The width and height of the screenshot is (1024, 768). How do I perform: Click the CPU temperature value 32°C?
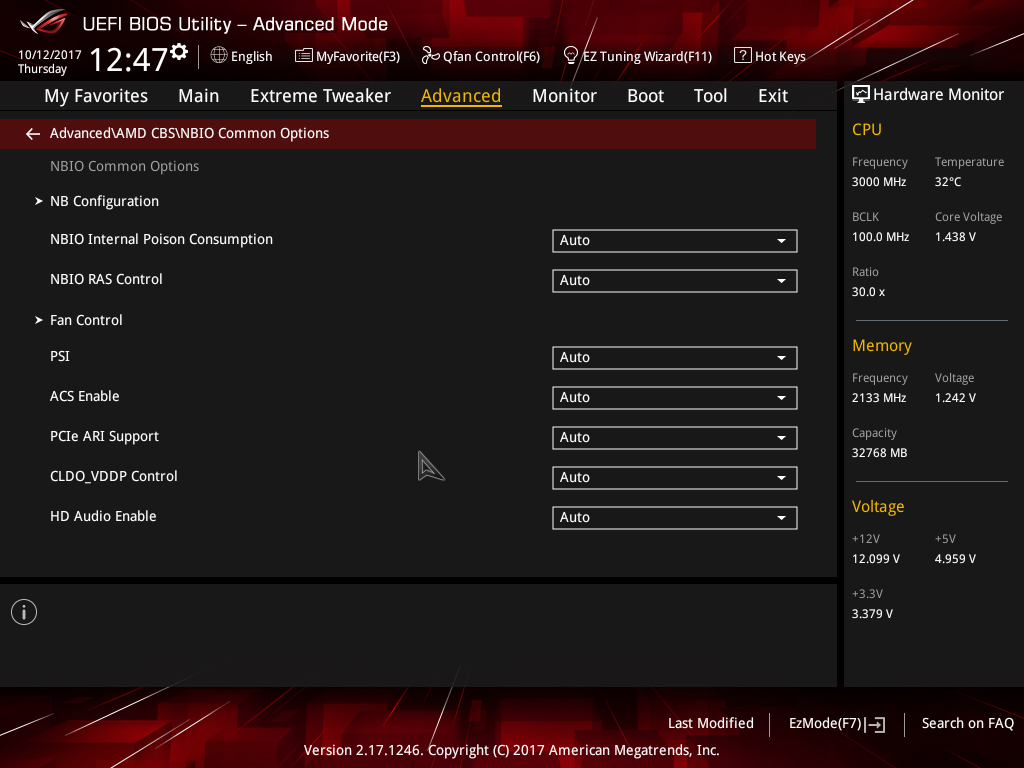pyautogui.click(x=948, y=182)
